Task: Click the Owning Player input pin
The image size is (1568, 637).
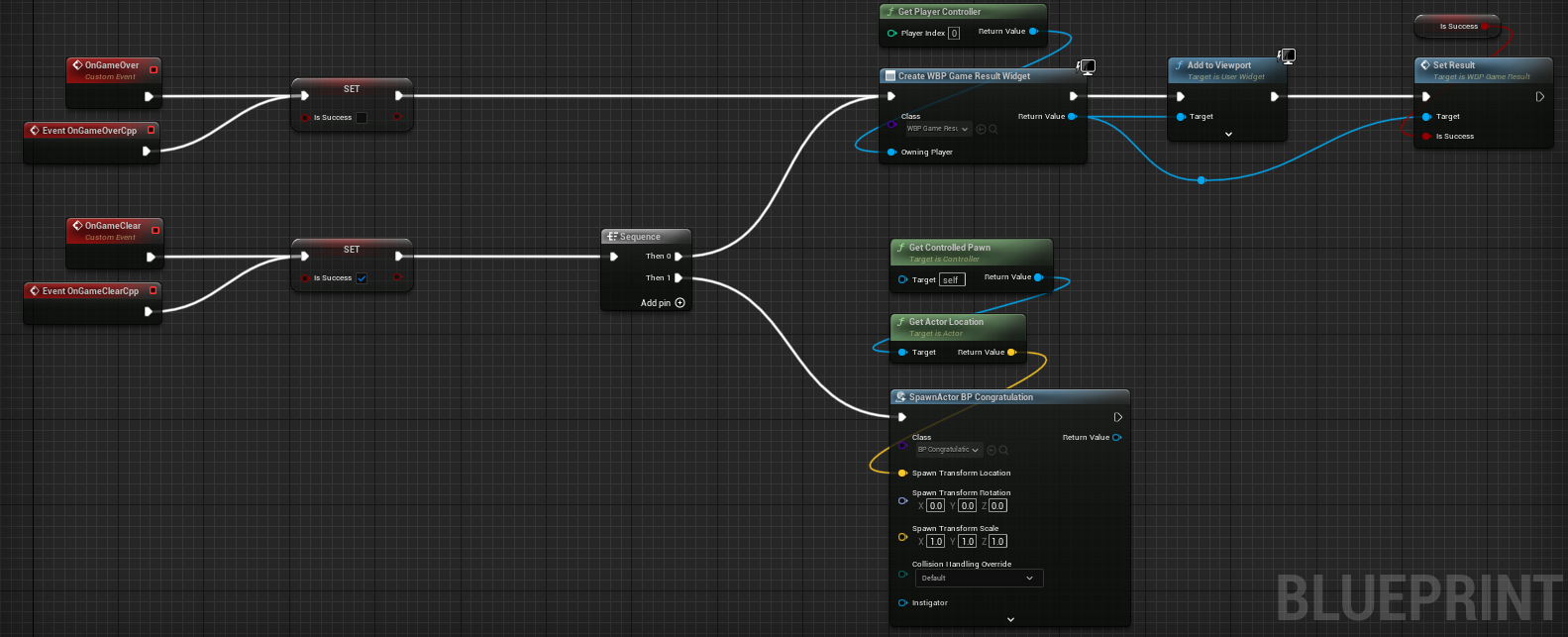Action: pos(891,152)
